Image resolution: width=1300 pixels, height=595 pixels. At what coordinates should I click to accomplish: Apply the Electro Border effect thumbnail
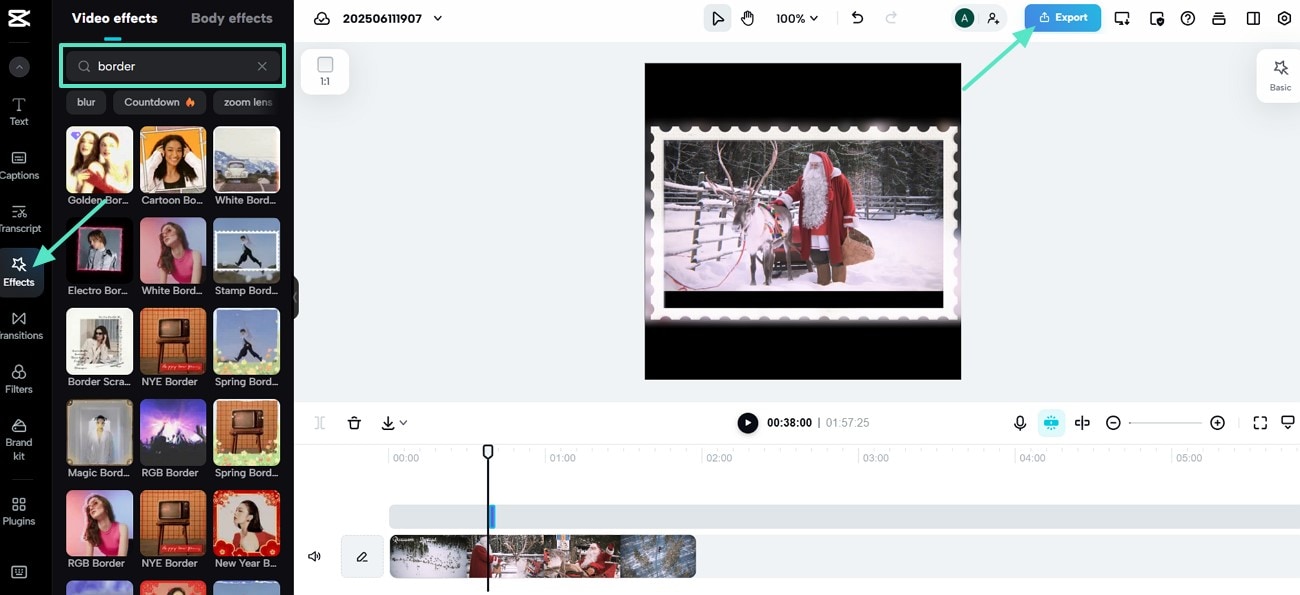click(x=99, y=251)
